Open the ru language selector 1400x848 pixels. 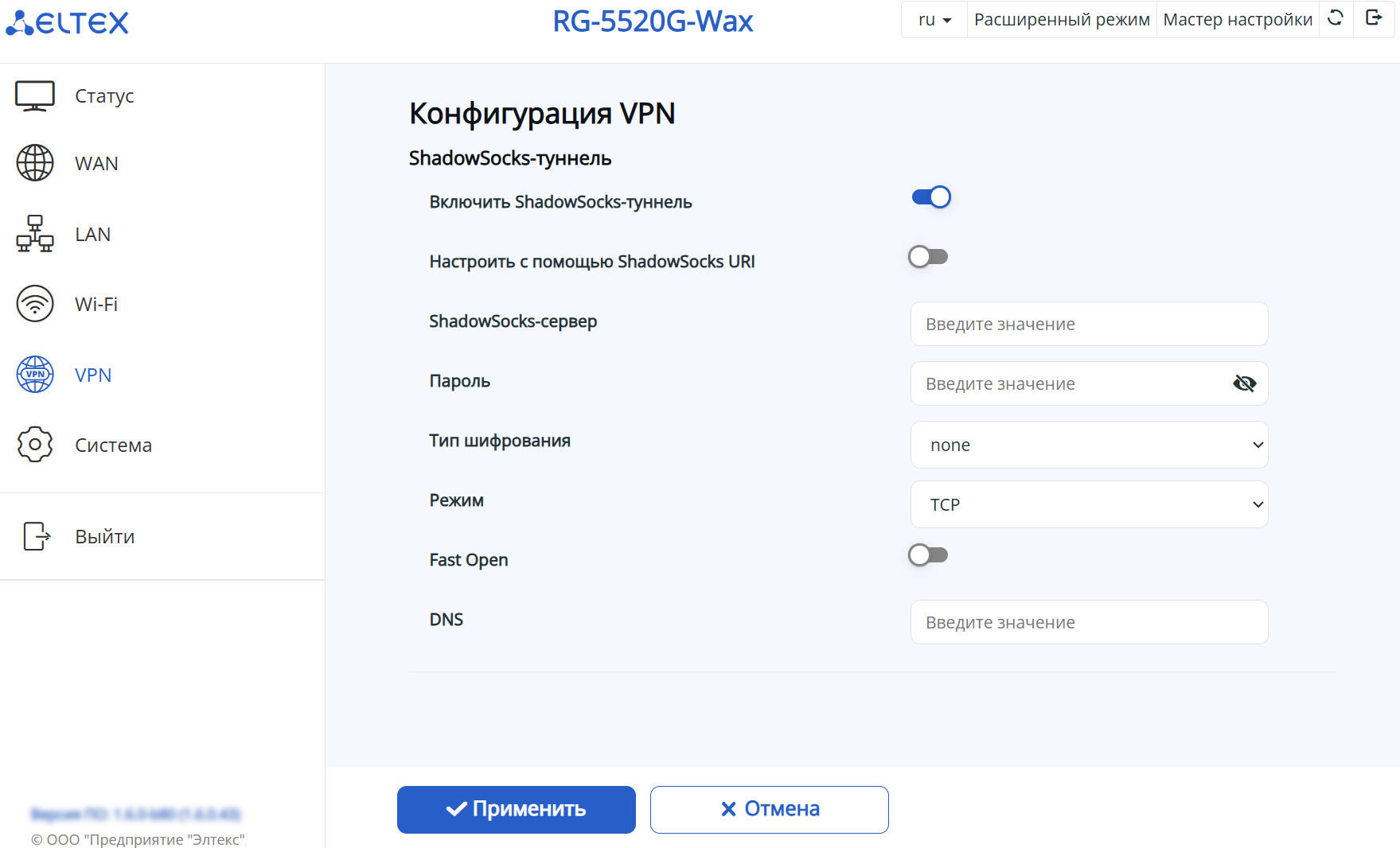click(934, 20)
